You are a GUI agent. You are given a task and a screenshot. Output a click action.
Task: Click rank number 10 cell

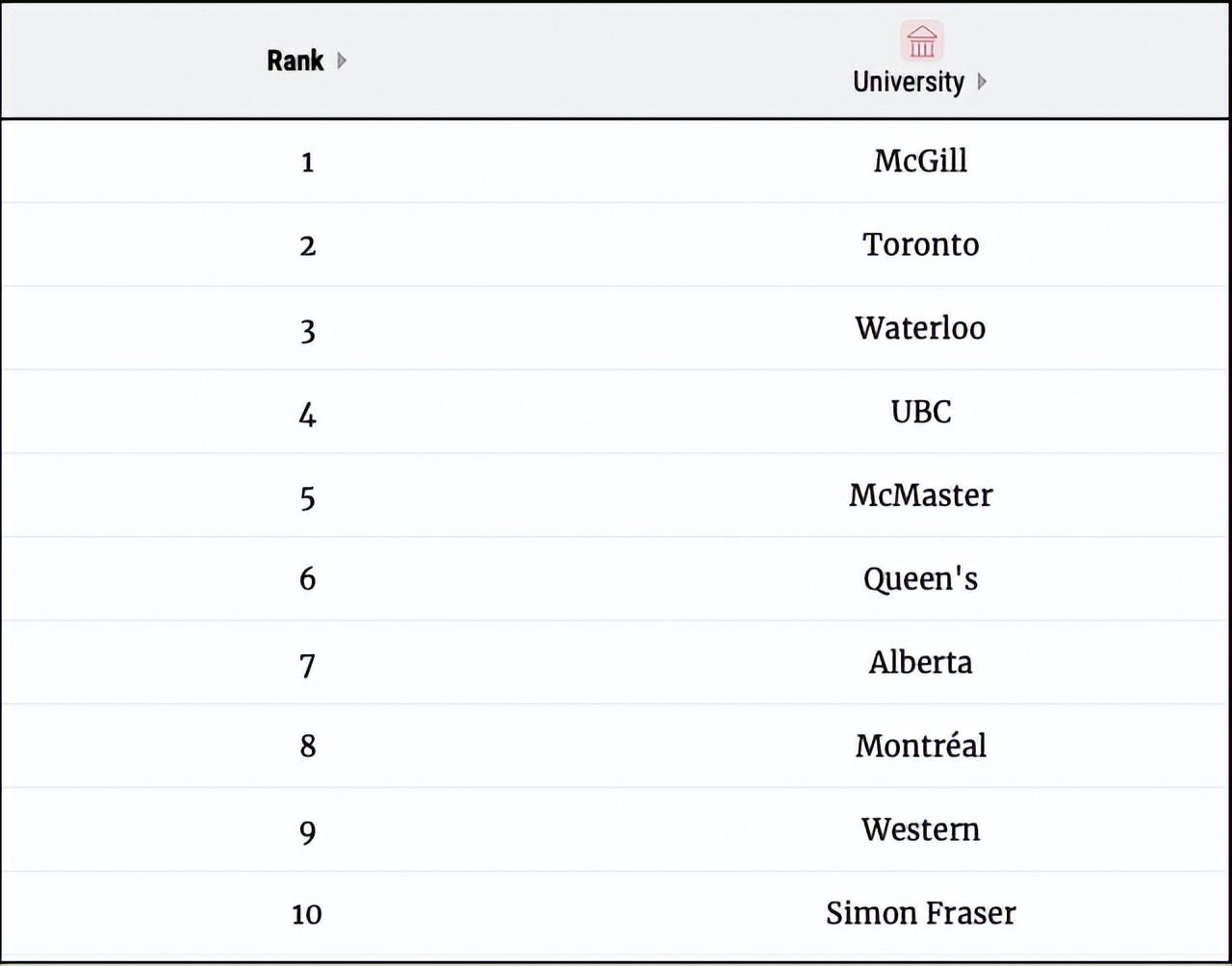[x=307, y=914]
